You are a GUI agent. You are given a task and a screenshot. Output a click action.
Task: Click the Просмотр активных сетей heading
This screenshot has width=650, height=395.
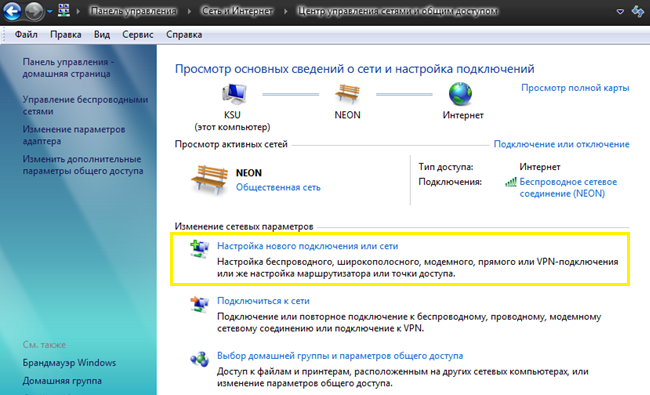(231, 144)
